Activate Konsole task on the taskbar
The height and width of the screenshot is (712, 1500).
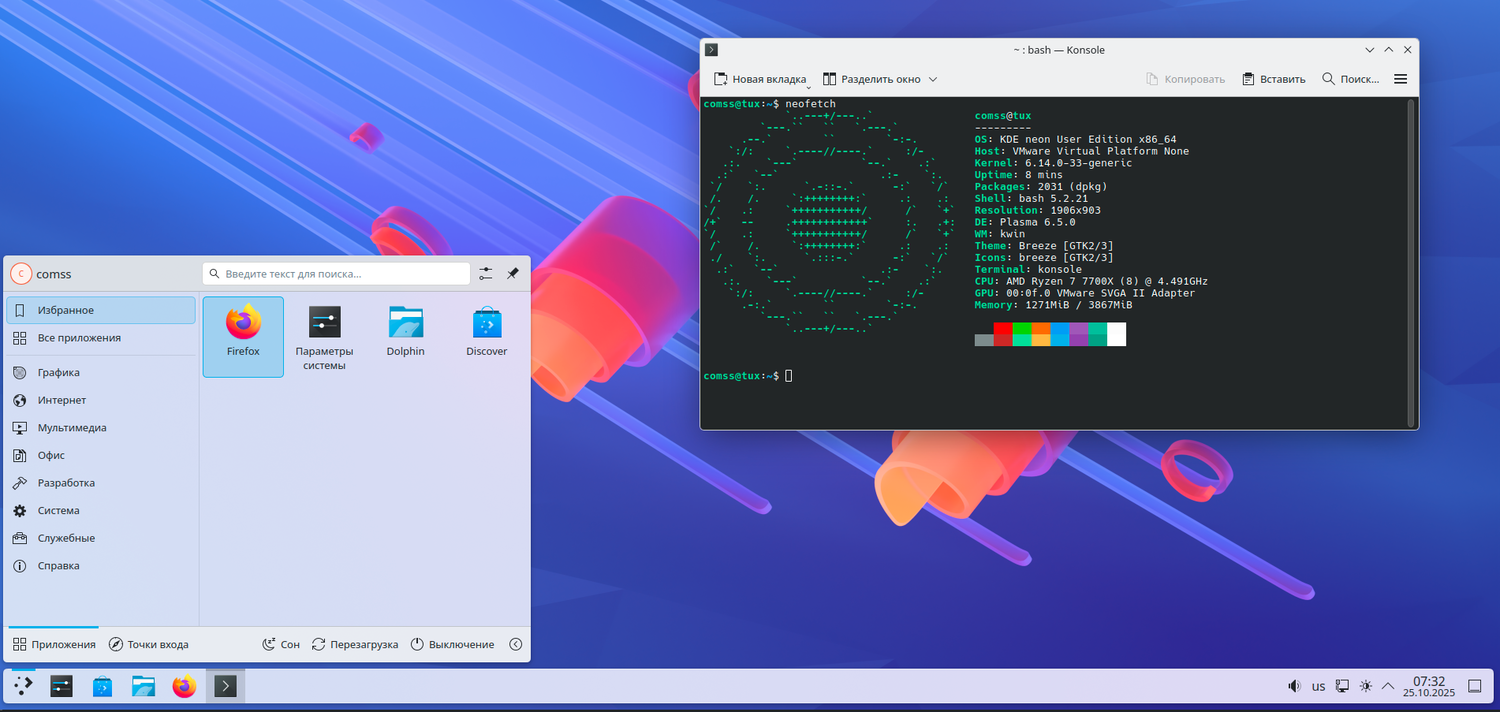tap(225, 686)
